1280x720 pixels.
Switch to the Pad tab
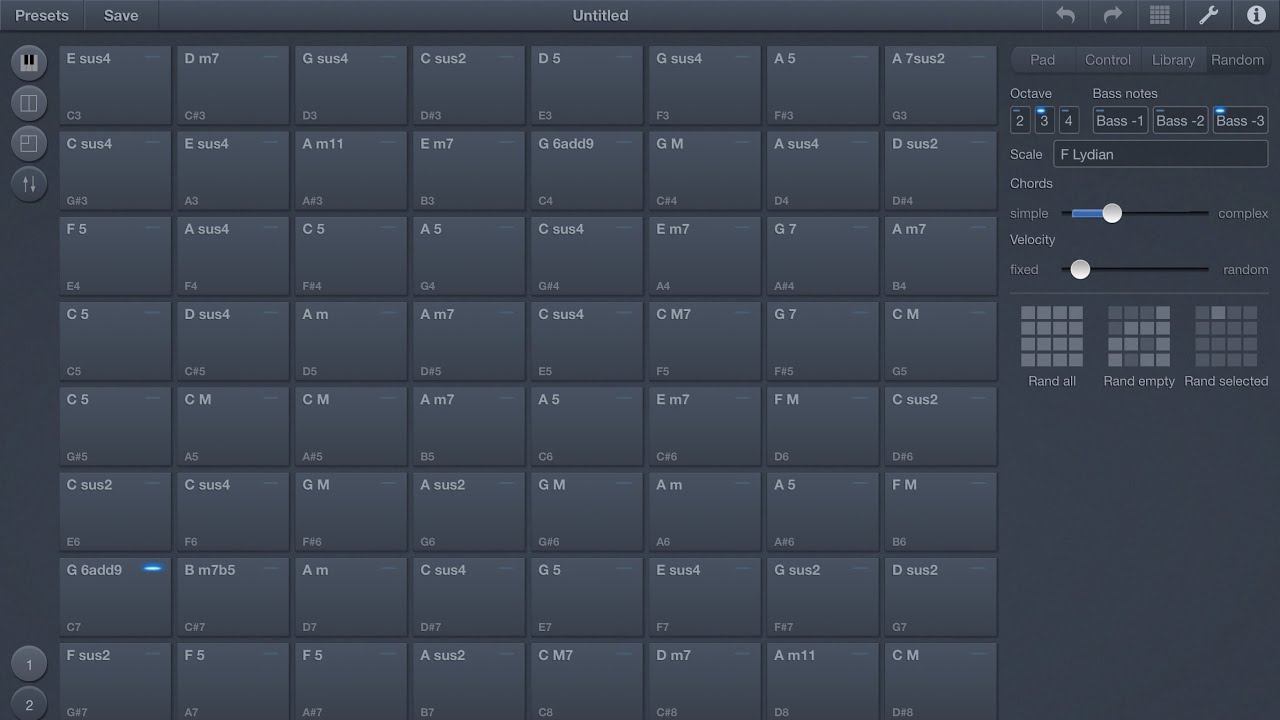(x=1042, y=60)
